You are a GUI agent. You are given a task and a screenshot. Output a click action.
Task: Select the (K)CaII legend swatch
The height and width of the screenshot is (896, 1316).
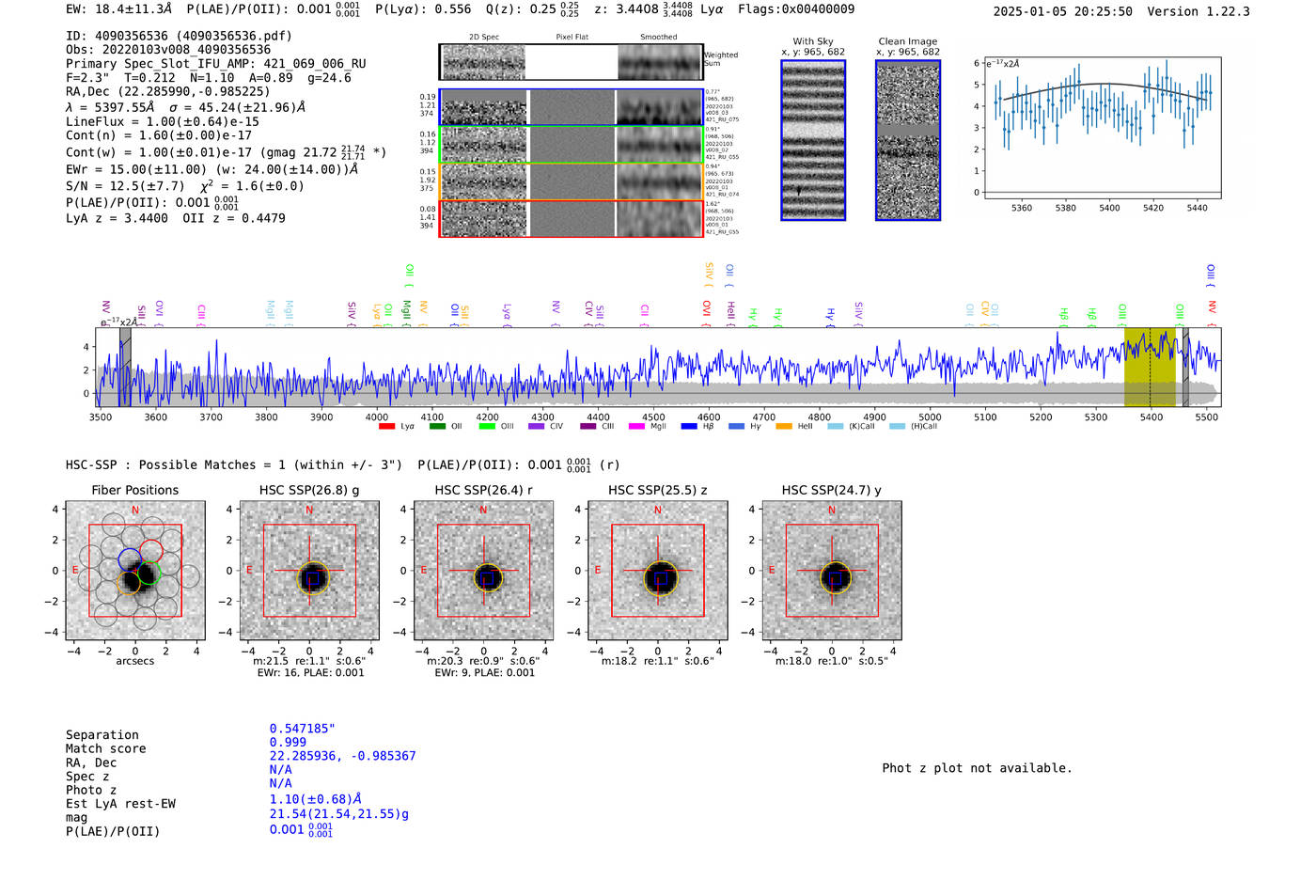tap(836, 427)
